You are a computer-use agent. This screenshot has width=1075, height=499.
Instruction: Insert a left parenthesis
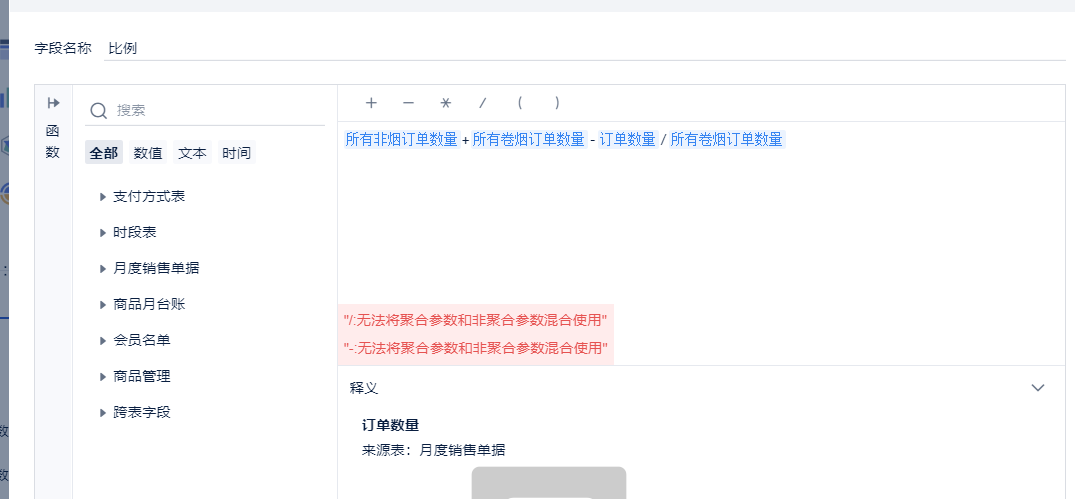coord(520,103)
